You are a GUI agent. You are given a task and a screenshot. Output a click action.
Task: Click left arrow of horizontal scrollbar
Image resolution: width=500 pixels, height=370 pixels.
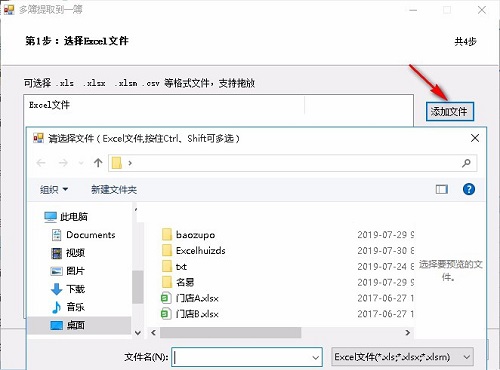pyautogui.click(x=153, y=333)
